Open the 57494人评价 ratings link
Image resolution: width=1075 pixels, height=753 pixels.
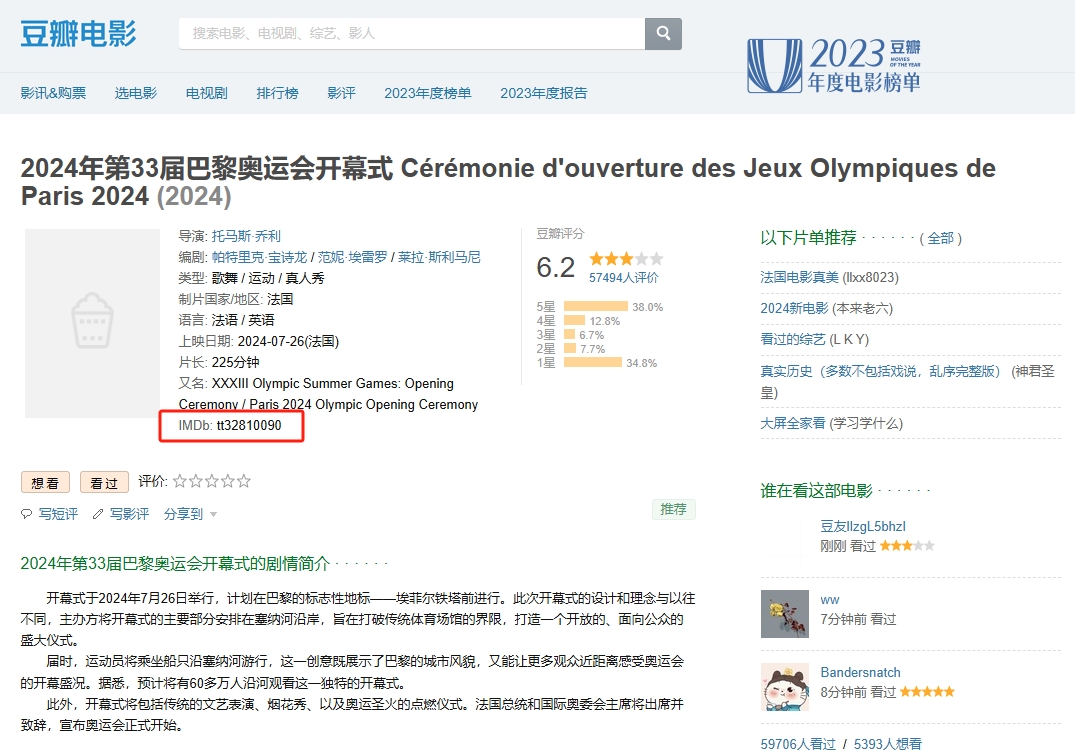pos(623,277)
